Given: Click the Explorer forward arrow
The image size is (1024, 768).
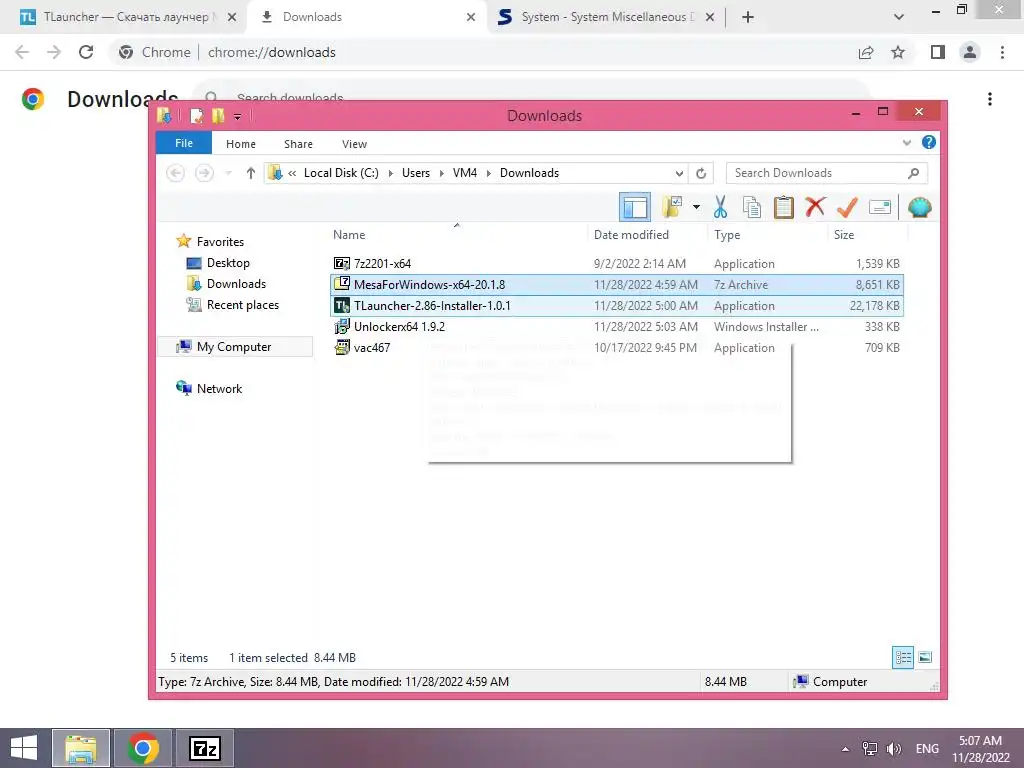Looking at the screenshot, I should pos(204,173).
